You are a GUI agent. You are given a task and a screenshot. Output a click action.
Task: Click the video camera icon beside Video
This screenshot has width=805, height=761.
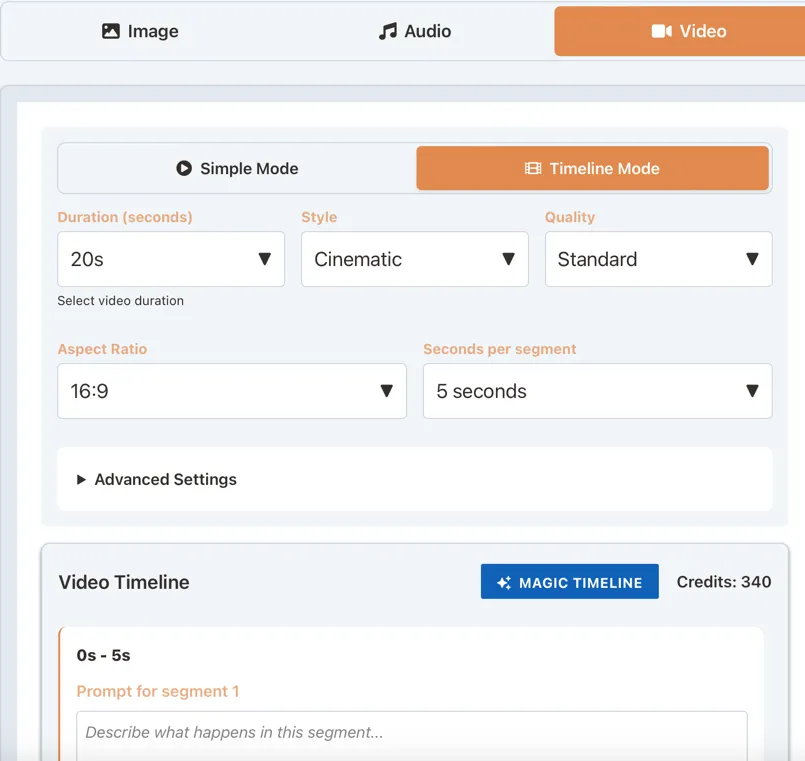click(661, 31)
